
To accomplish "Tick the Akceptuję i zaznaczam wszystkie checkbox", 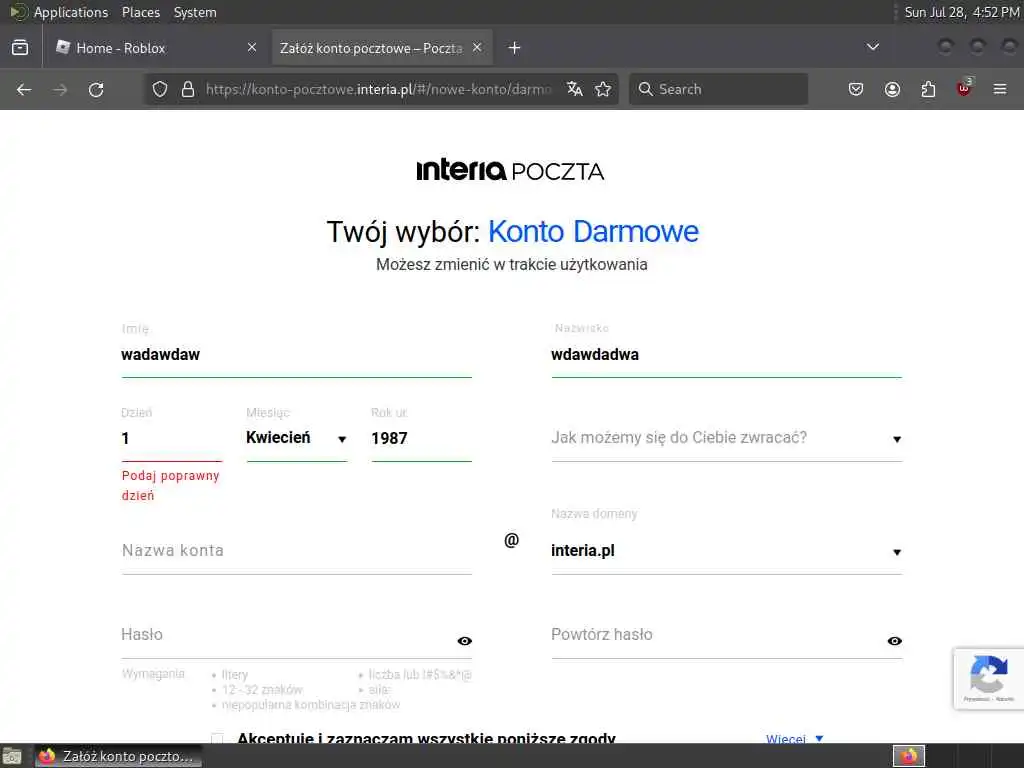I will [217, 739].
